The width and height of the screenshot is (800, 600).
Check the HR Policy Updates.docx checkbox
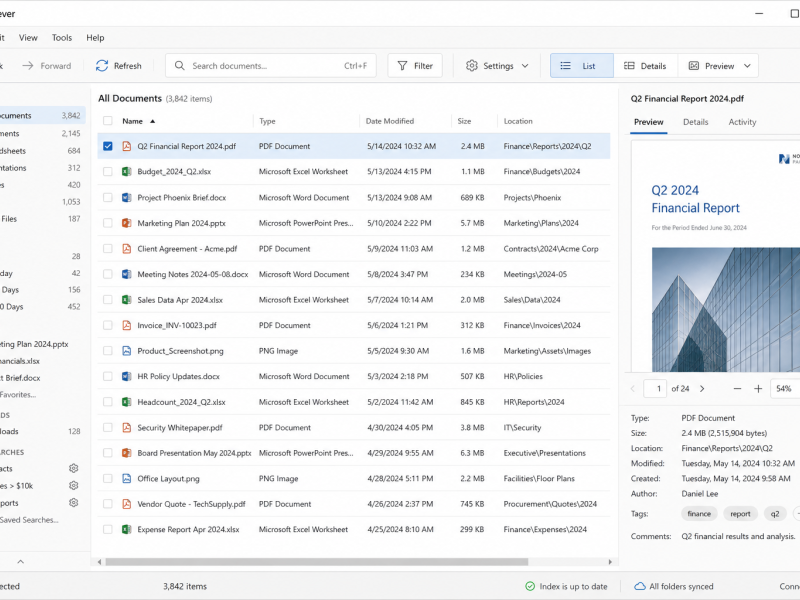(x=108, y=377)
